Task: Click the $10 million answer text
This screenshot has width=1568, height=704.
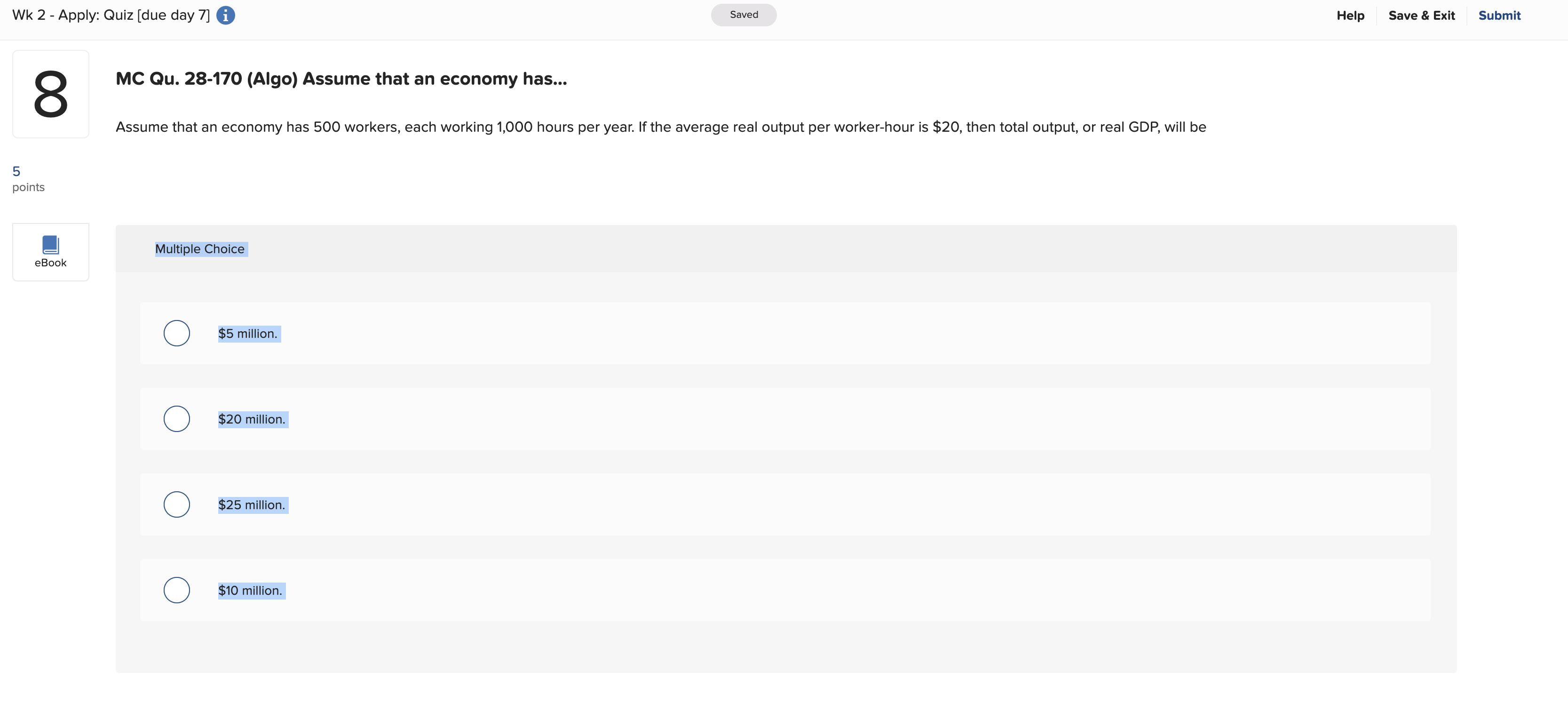Action: click(x=251, y=591)
